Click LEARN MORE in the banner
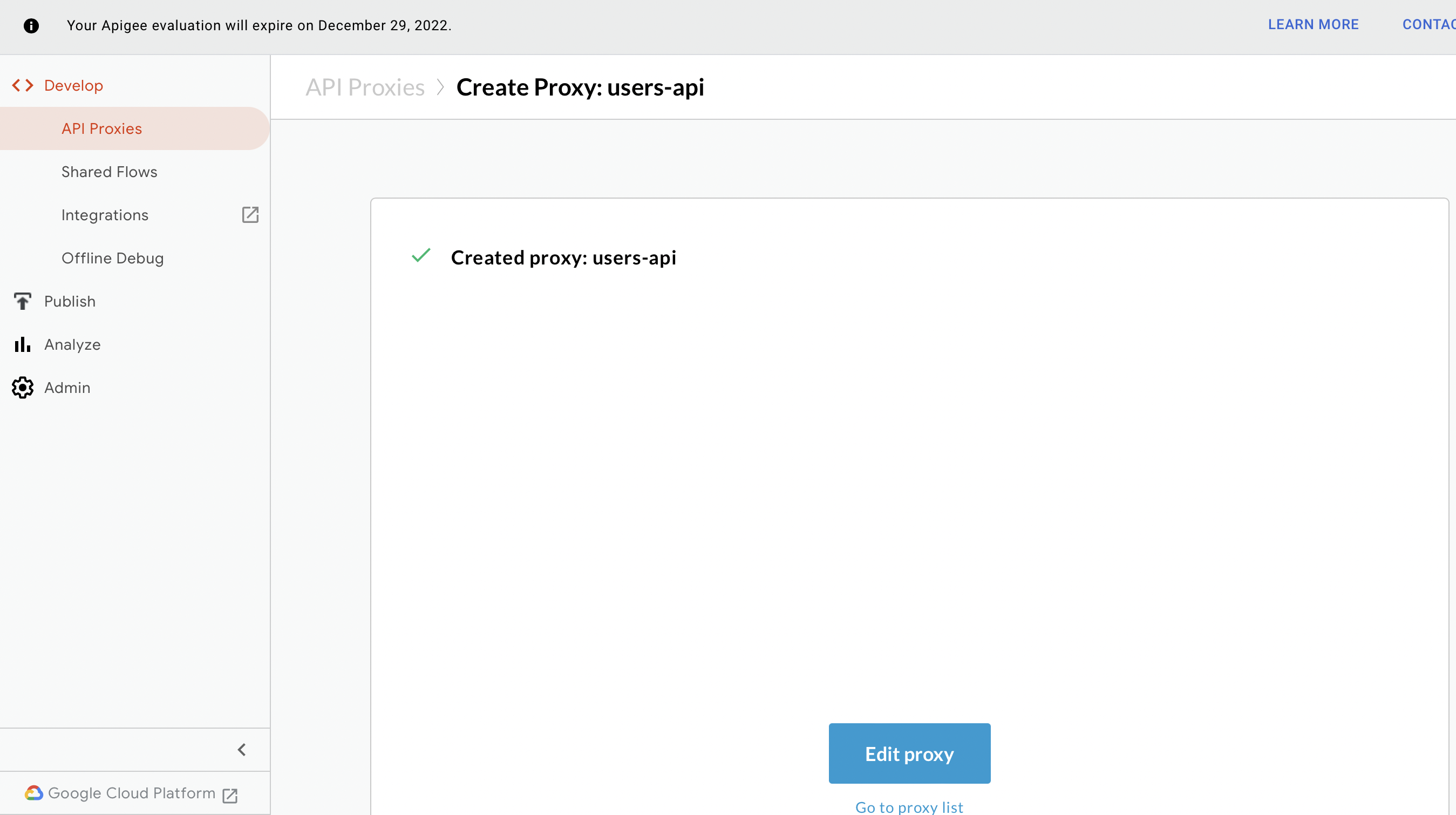Image resolution: width=1456 pixels, height=815 pixels. [x=1313, y=24]
